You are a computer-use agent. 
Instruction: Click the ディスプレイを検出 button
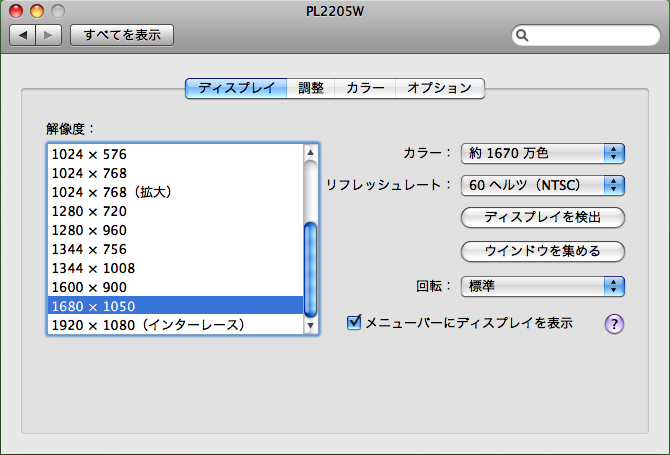(543, 217)
